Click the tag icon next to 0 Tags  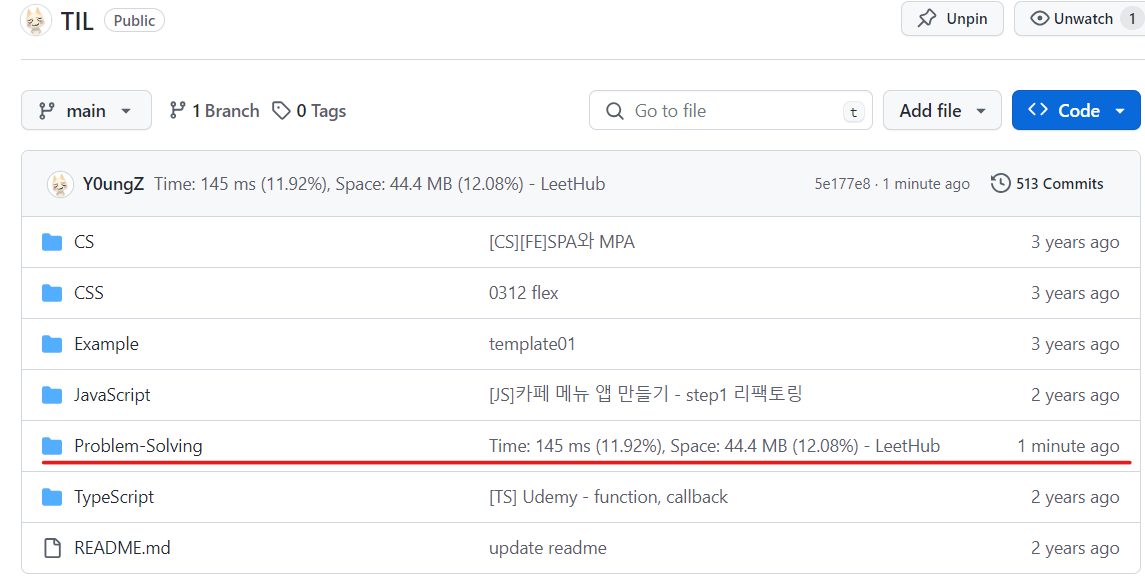point(281,111)
